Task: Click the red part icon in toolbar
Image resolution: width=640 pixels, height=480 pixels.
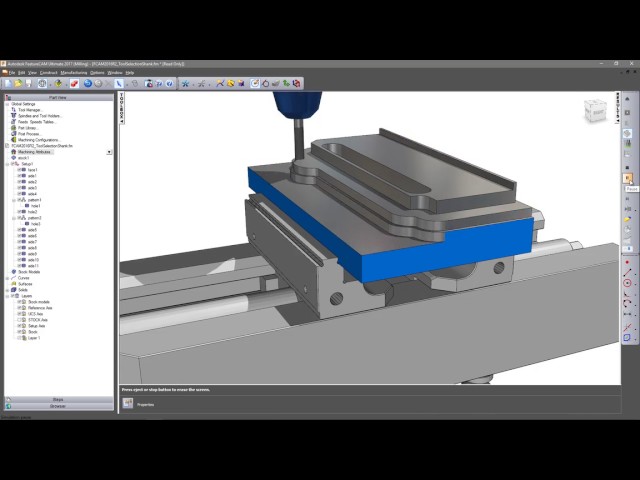Action: (x=74, y=83)
